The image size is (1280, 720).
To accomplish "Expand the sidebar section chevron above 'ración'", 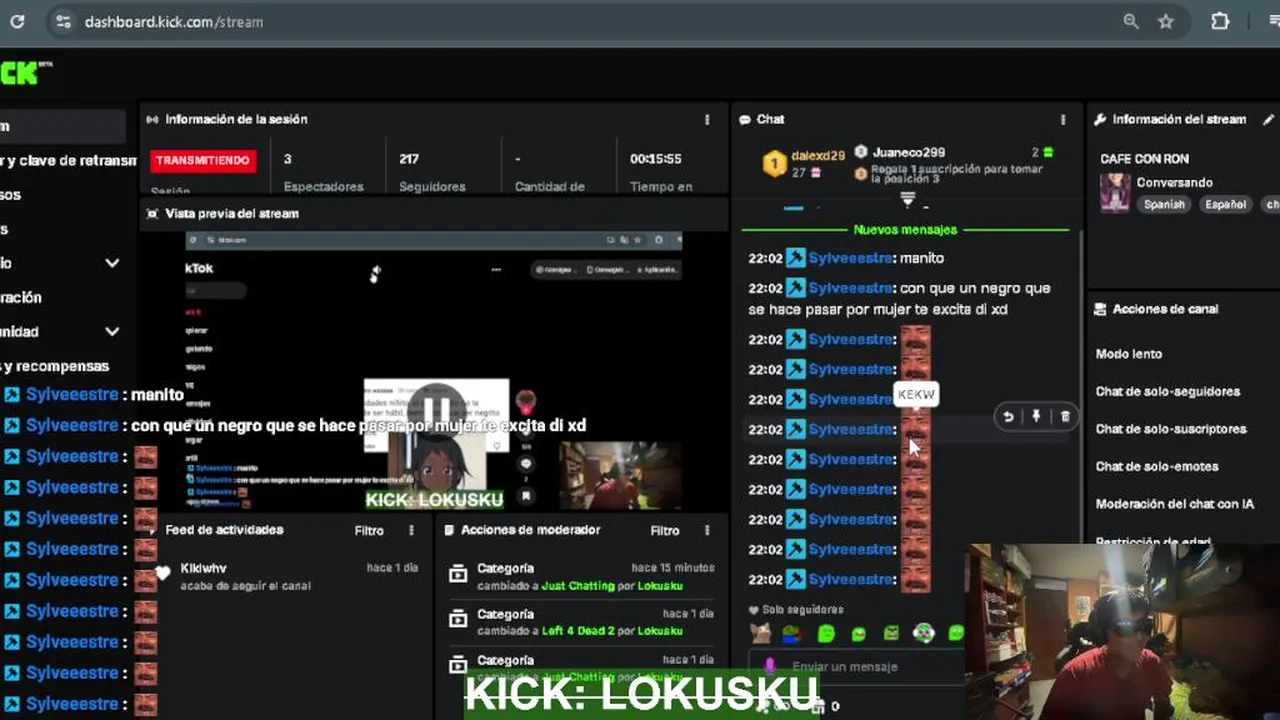I will [x=112, y=263].
